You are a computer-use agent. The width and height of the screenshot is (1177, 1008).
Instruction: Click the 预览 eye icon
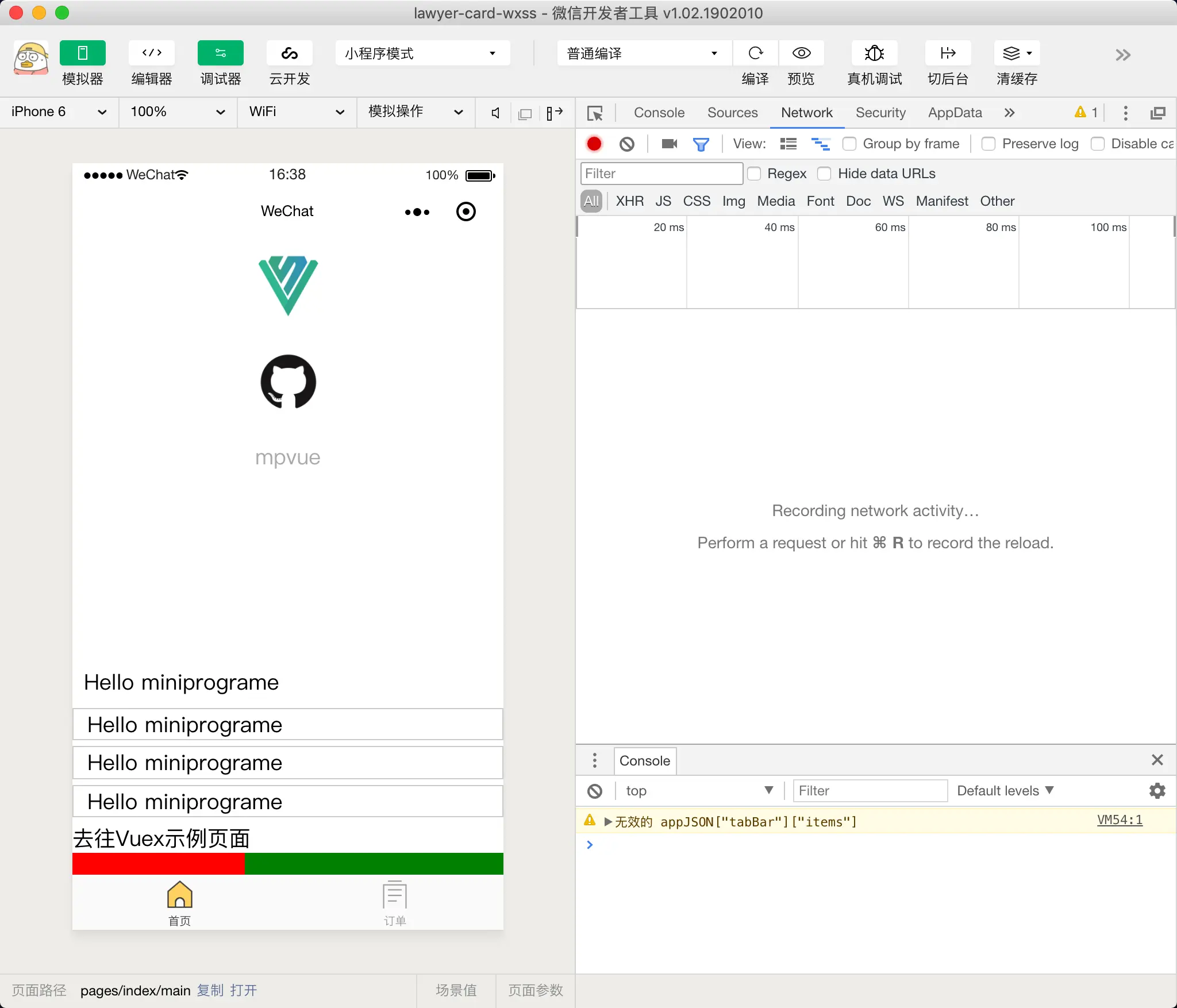(x=801, y=53)
